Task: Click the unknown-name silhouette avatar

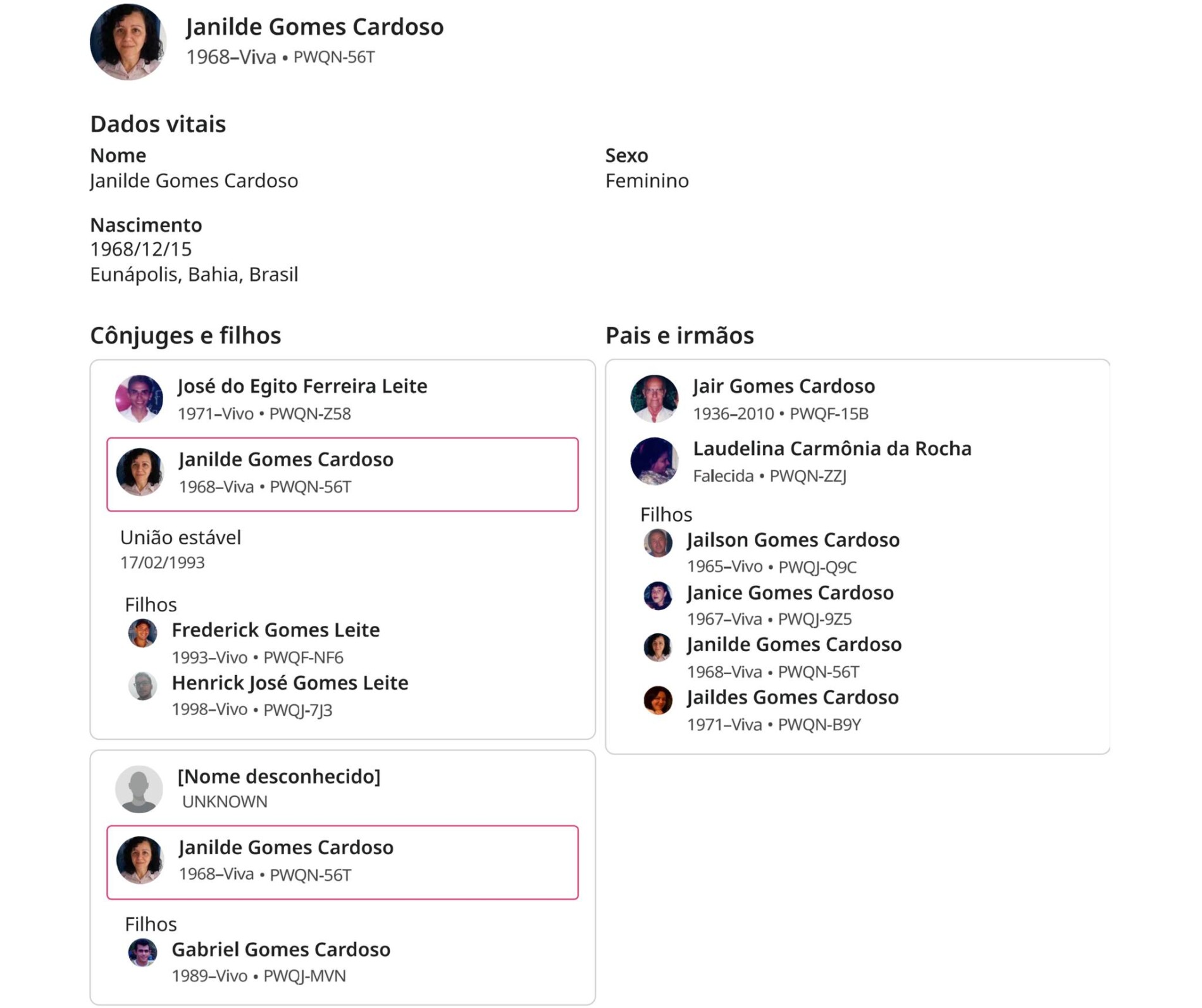Action: (139, 788)
